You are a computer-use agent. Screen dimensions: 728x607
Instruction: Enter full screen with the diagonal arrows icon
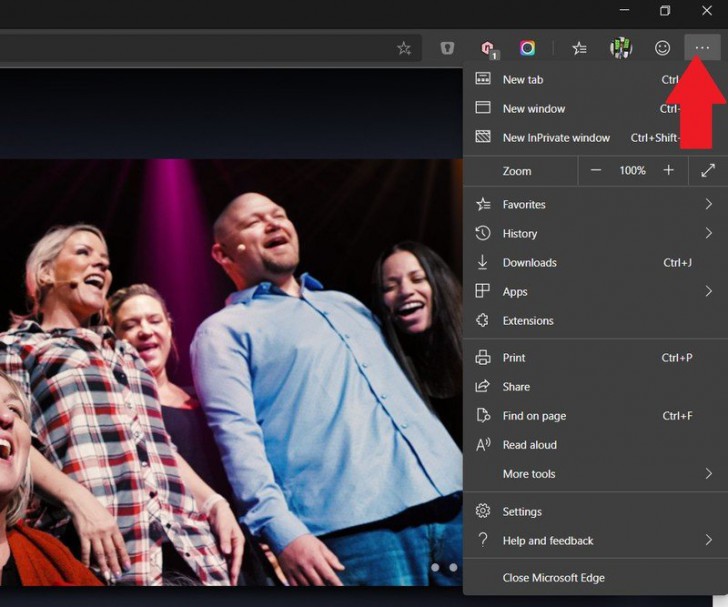click(x=708, y=170)
